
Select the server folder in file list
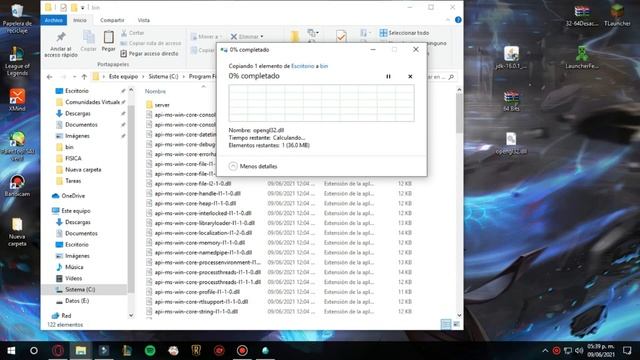tap(162, 105)
